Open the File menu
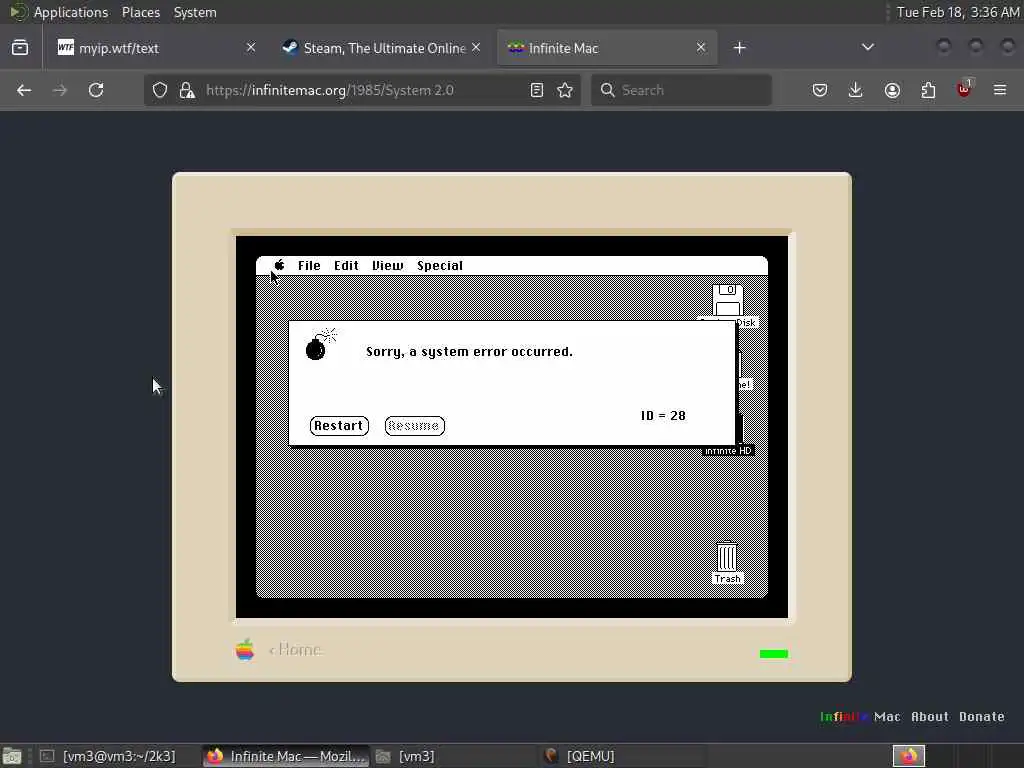 (309, 266)
